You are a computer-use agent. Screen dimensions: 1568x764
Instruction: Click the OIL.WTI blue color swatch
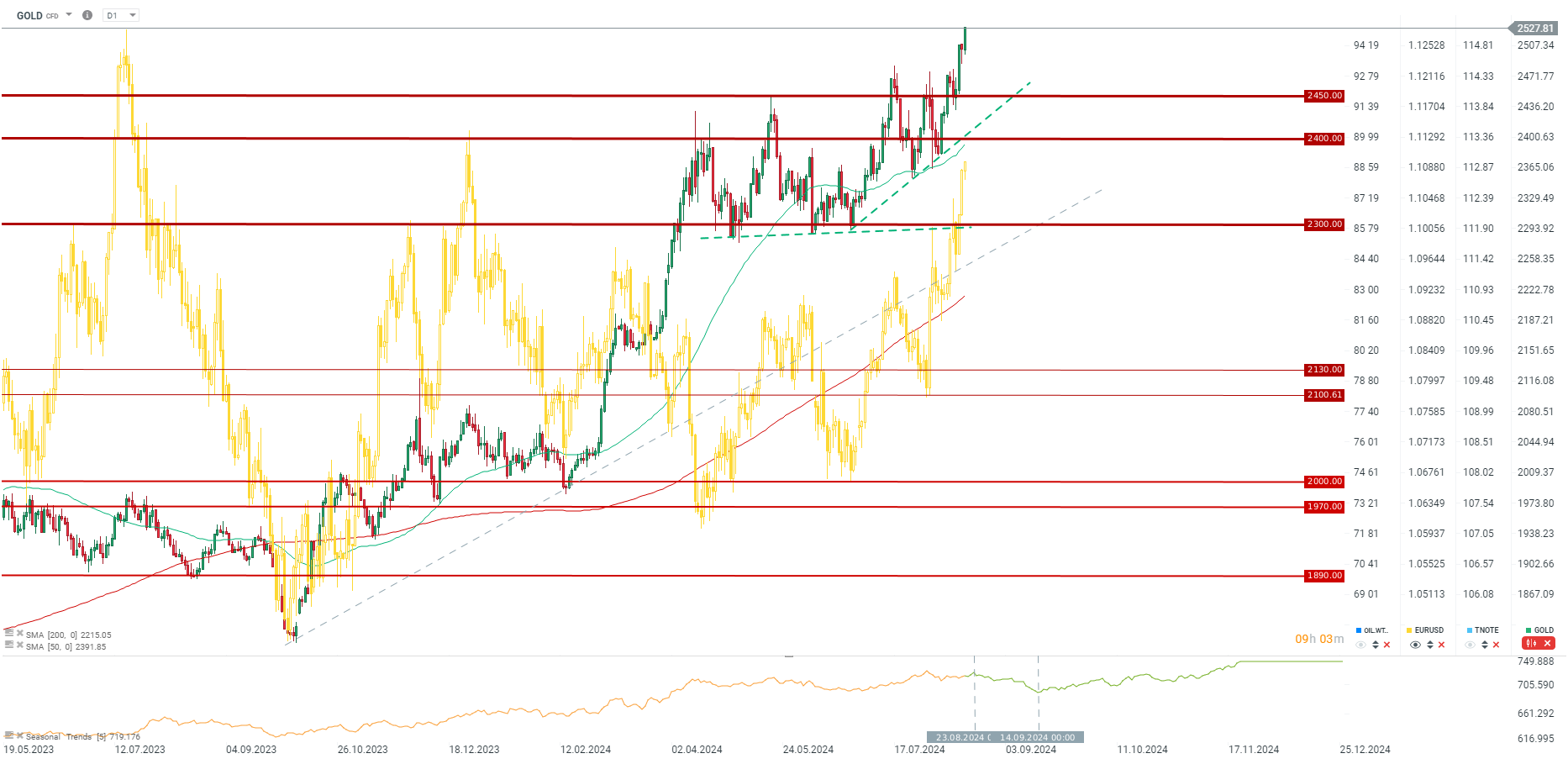(1359, 630)
